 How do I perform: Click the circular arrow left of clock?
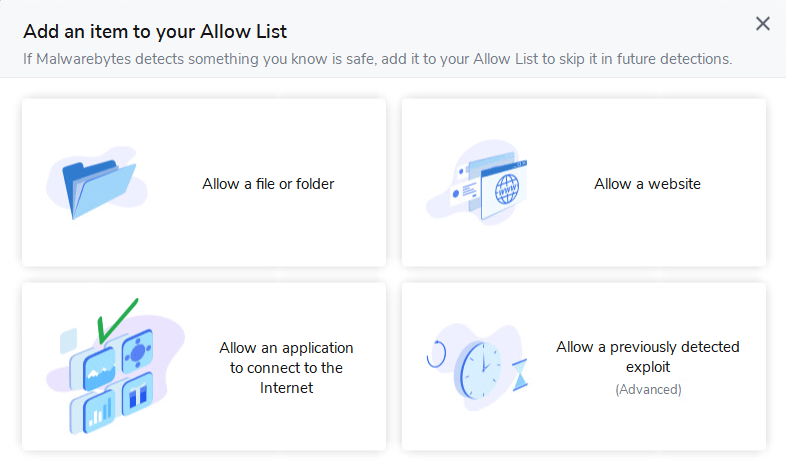(x=436, y=353)
